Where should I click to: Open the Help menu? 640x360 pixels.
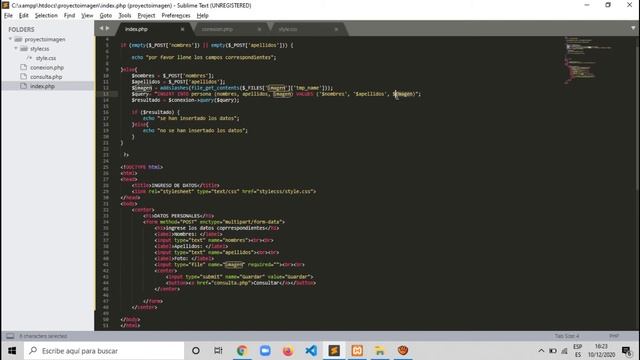click(x=202, y=16)
